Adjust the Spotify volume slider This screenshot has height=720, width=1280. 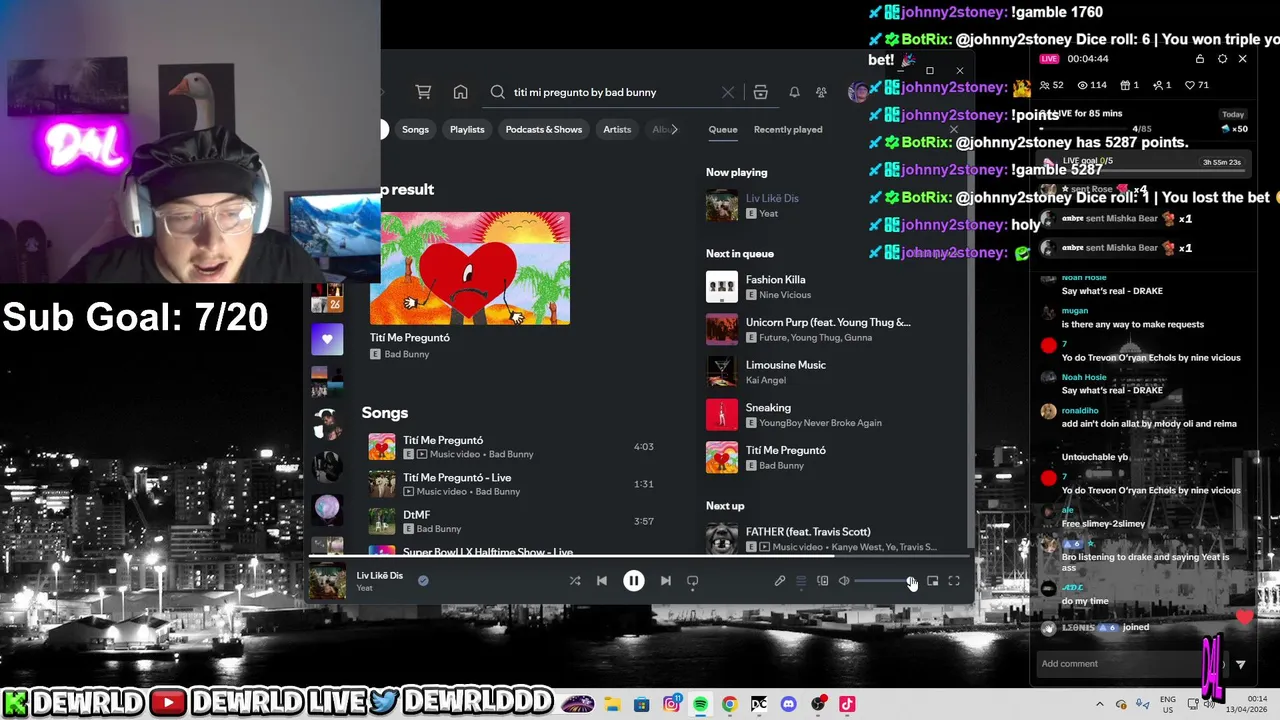pos(883,580)
